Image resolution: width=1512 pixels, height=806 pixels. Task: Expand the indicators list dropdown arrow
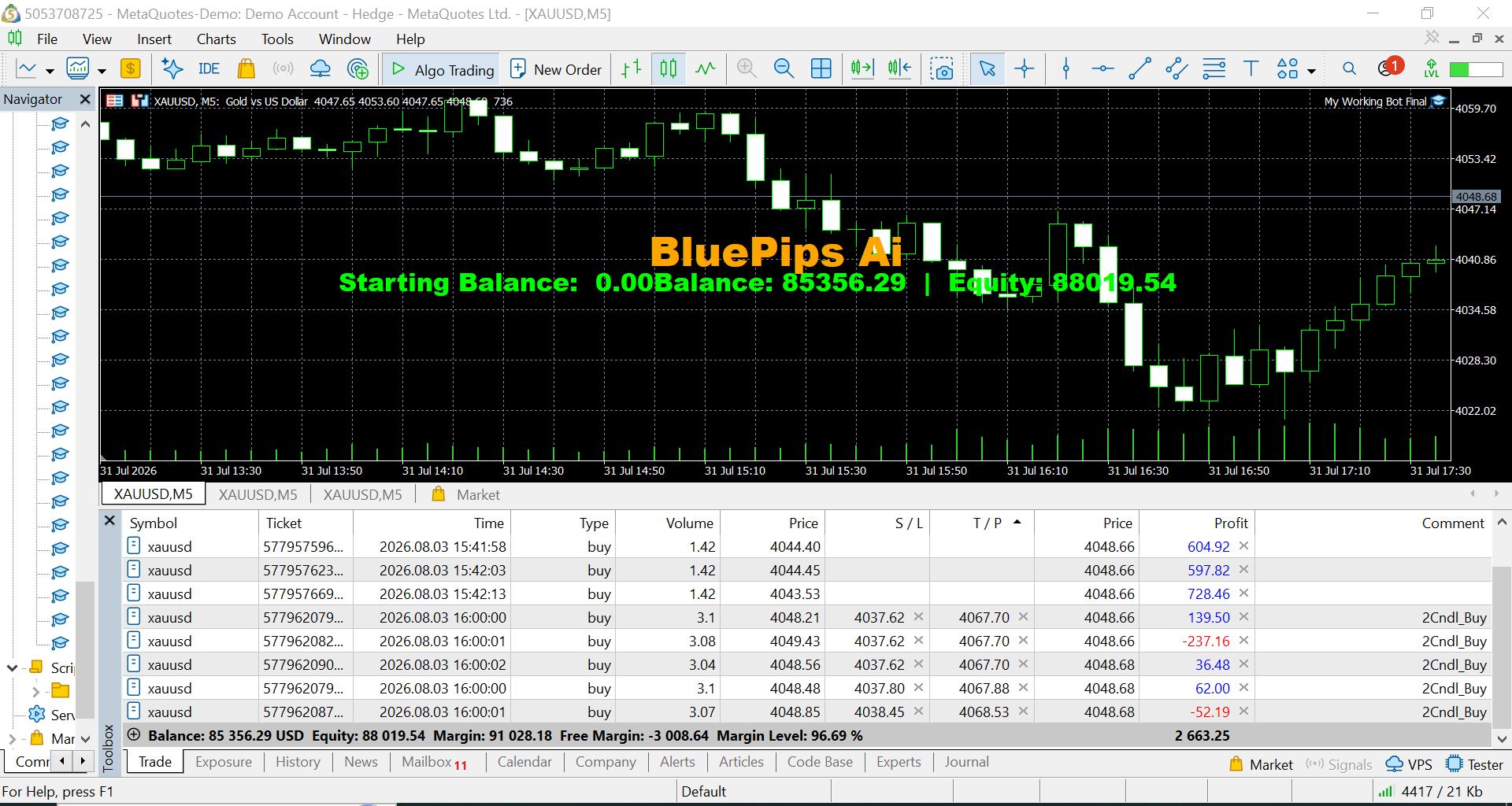point(102,71)
